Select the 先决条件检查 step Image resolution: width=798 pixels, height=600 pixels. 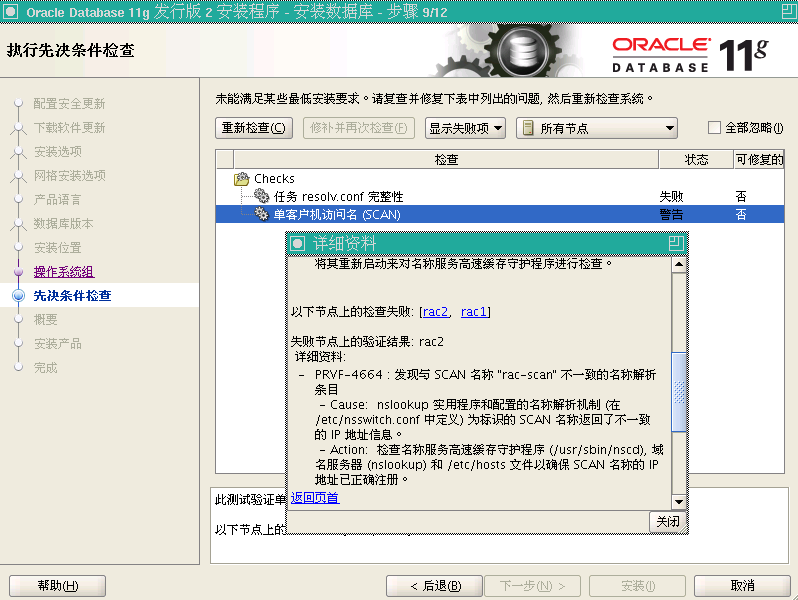[72, 296]
